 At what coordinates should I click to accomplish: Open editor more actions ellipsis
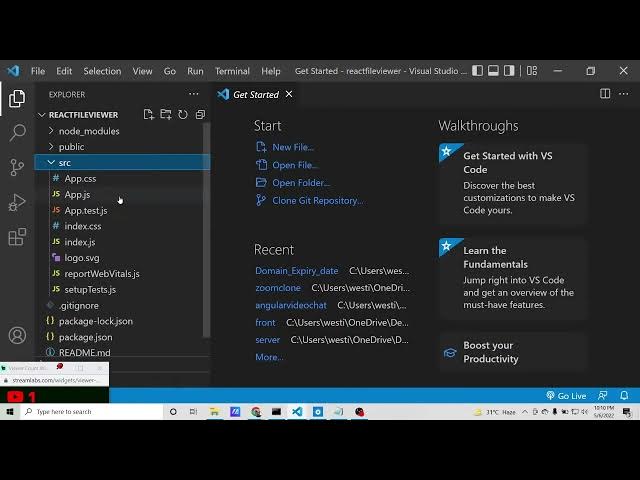coord(624,94)
